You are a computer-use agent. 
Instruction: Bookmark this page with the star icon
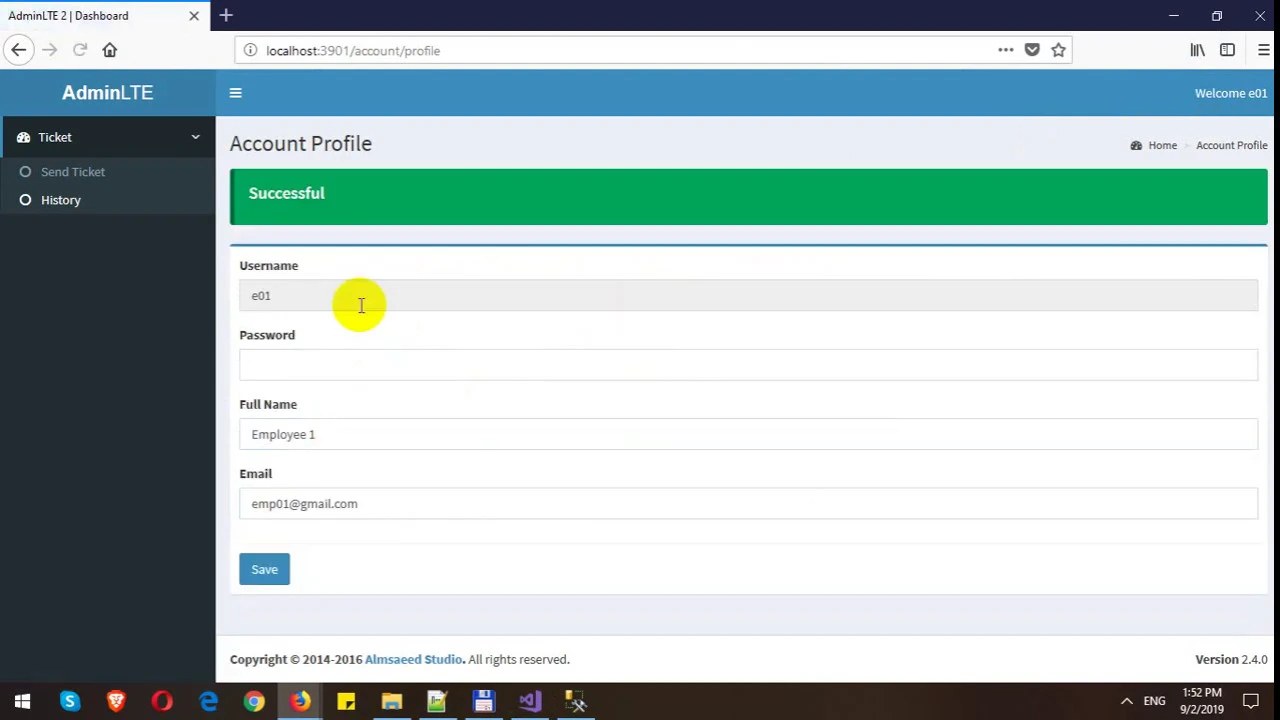[x=1058, y=50]
